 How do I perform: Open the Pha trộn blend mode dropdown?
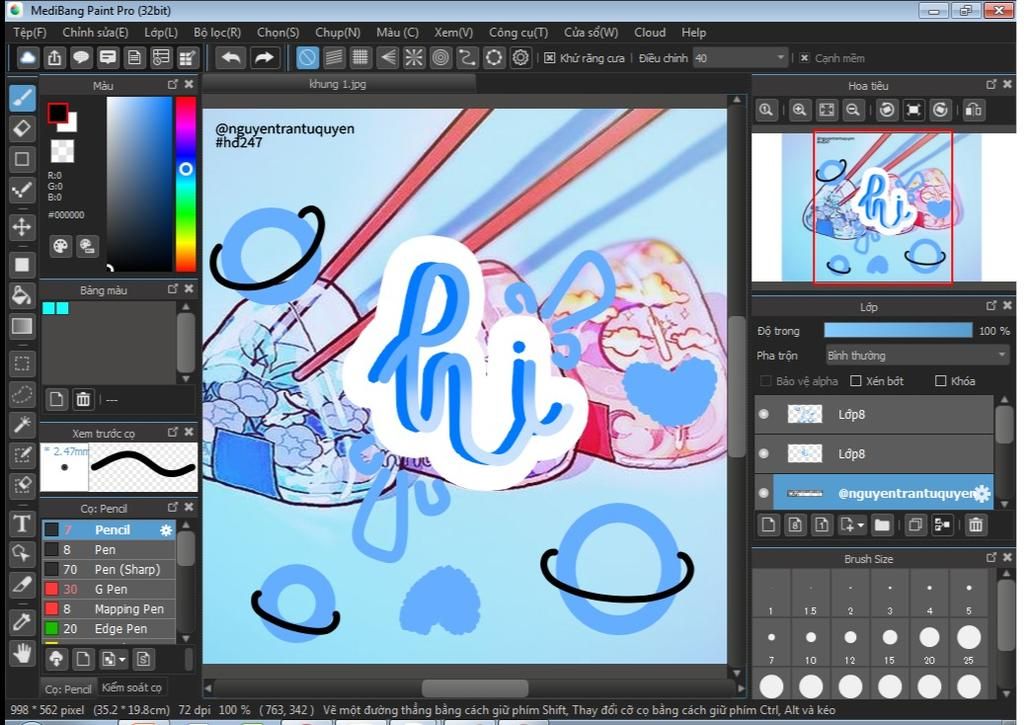click(x=917, y=355)
